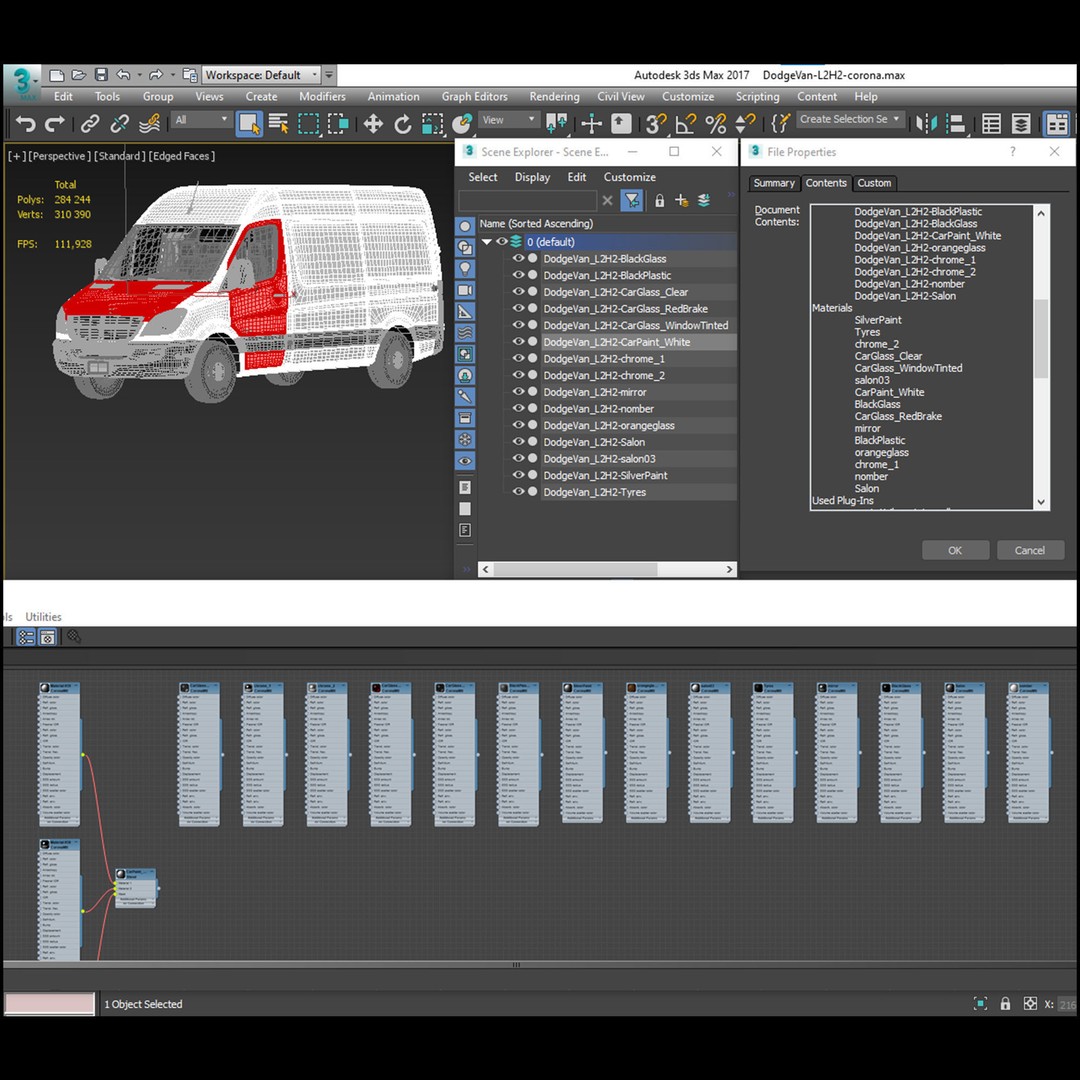Click the Open File icon in title bar
The width and height of the screenshot is (1080, 1080).
coord(79,74)
